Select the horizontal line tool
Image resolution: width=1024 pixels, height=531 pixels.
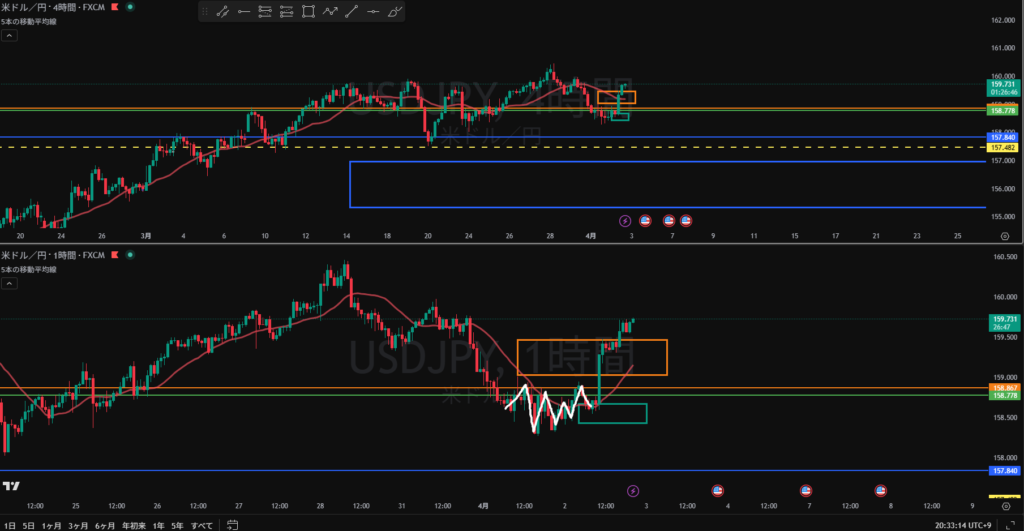point(373,13)
